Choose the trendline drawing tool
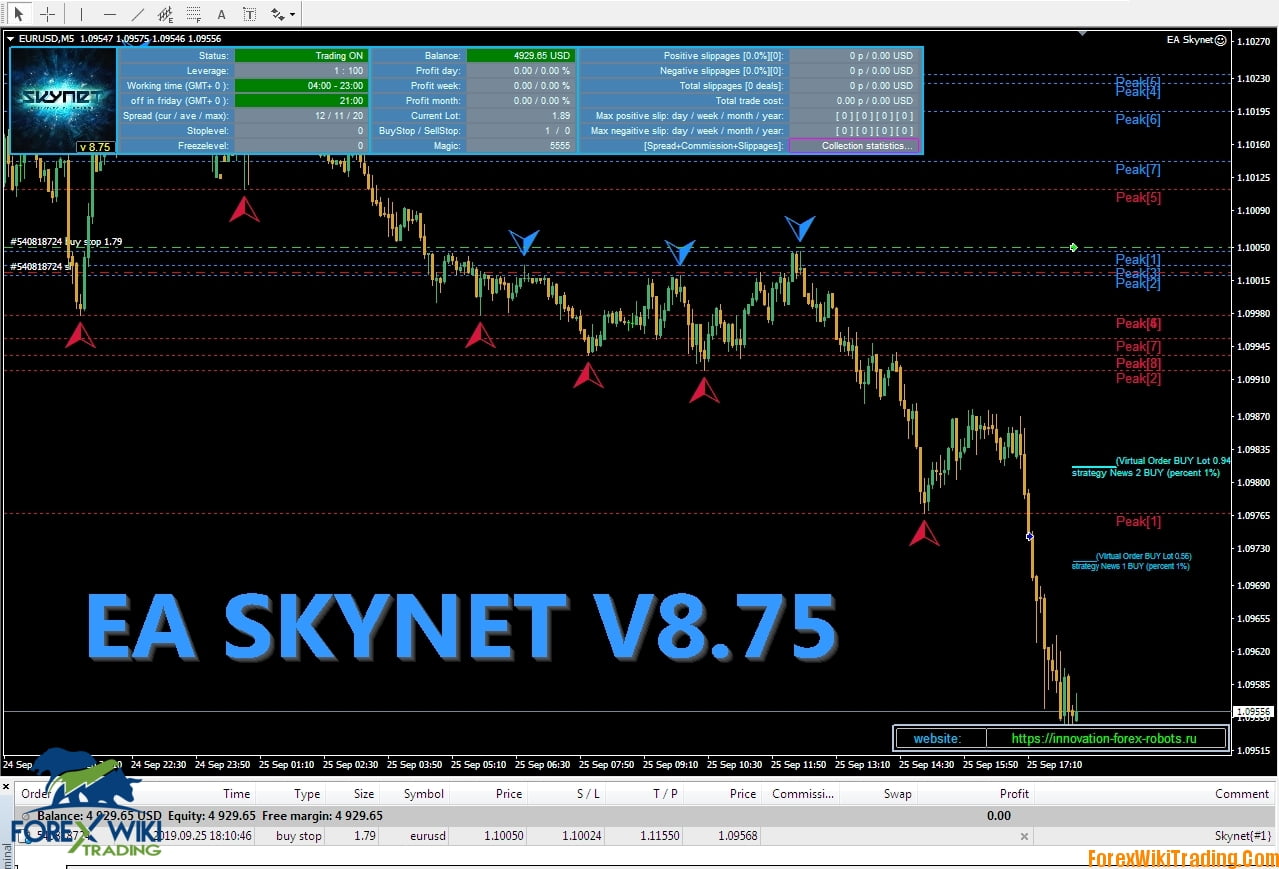The width and height of the screenshot is (1279, 869). pos(138,14)
